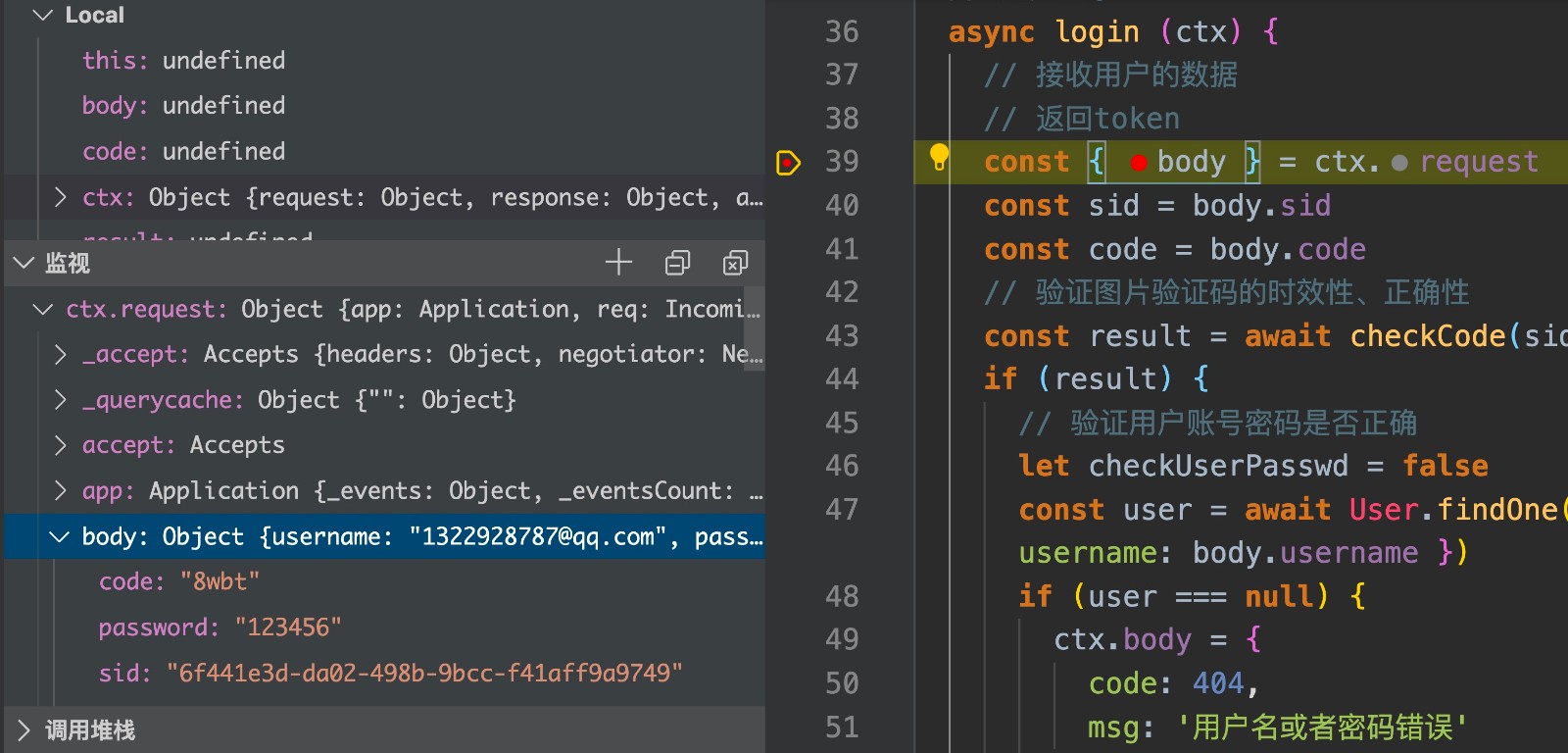This screenshot has width=1568, height=753.
Task: Toggle the red inline breakpoint before body
Action: click(1139, 163)
